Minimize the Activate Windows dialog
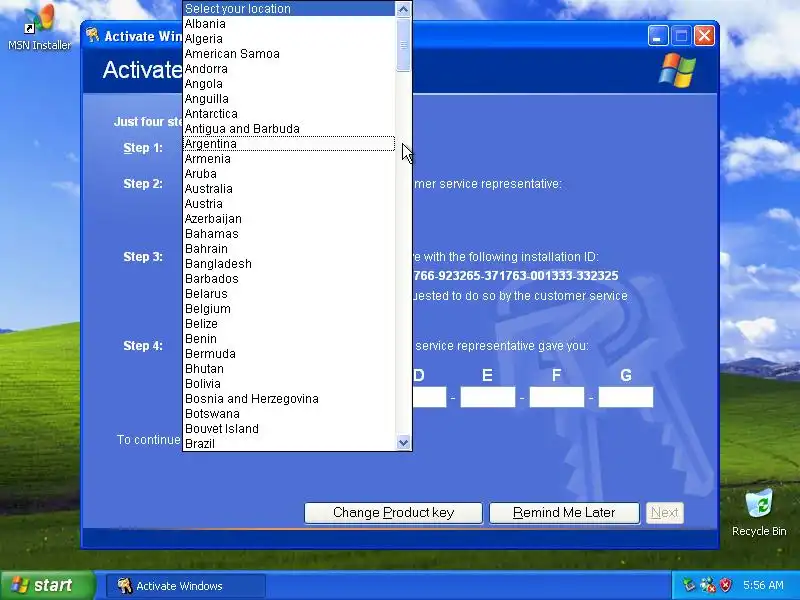 658,36
